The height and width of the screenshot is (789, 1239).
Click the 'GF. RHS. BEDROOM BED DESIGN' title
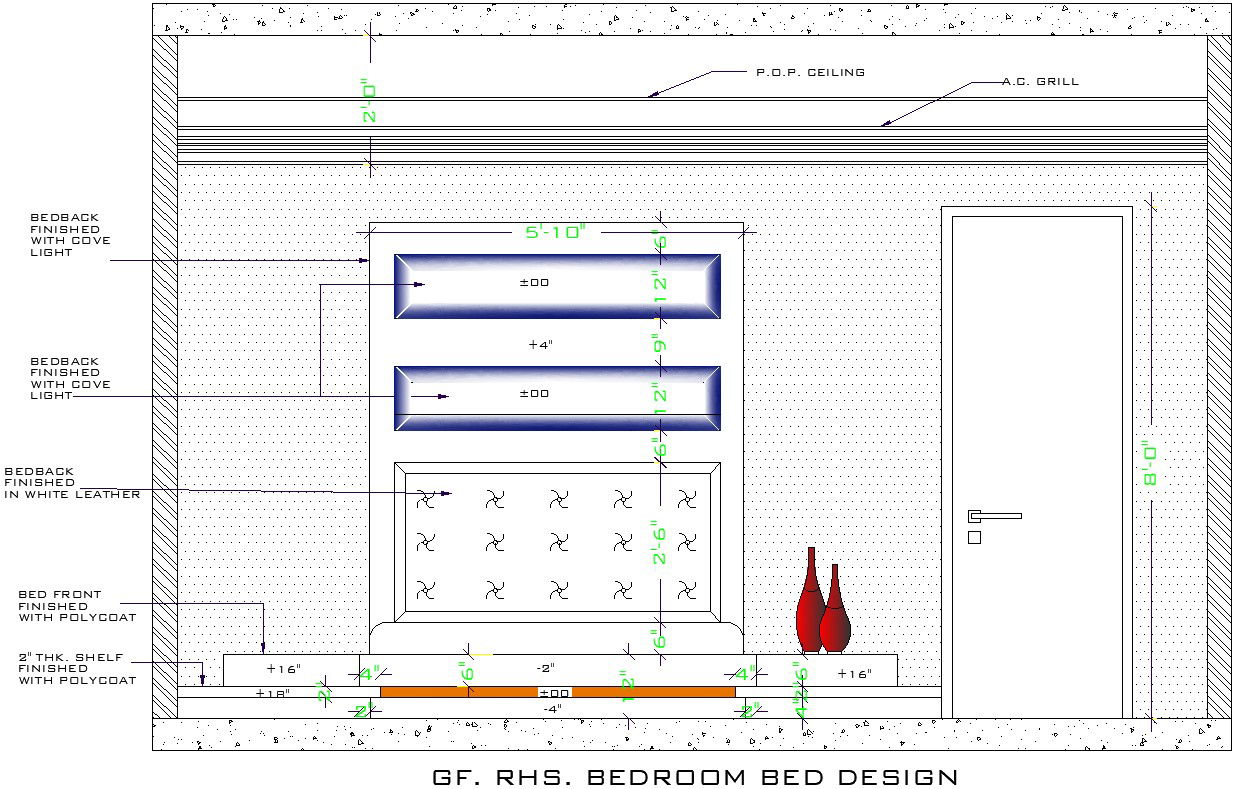pos(694,777)
